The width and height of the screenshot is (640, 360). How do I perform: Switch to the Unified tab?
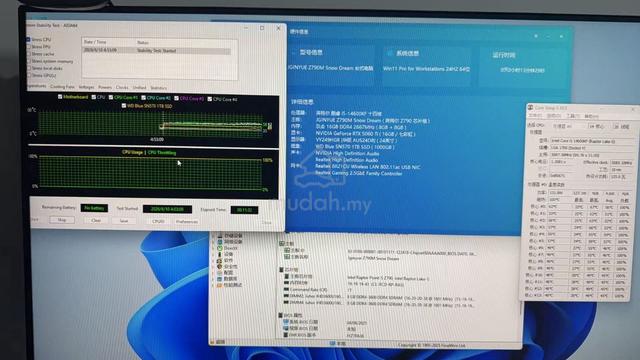139,88
